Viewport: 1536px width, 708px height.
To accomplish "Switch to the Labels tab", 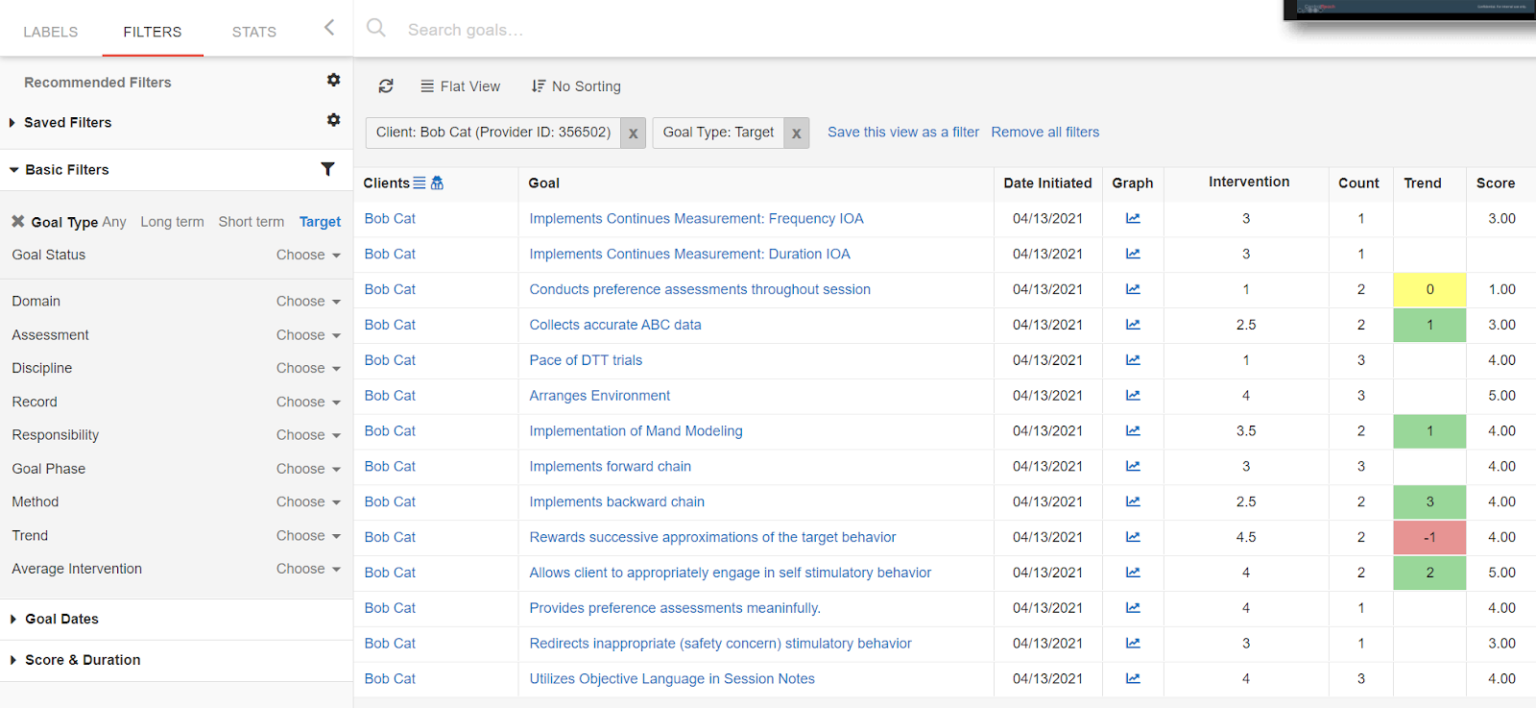I will pyautogui.click(x=50, y=32).
